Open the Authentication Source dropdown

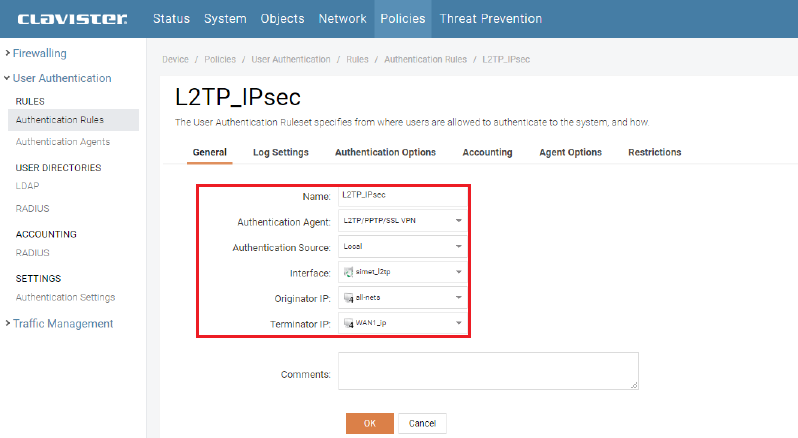pos(401,246)
